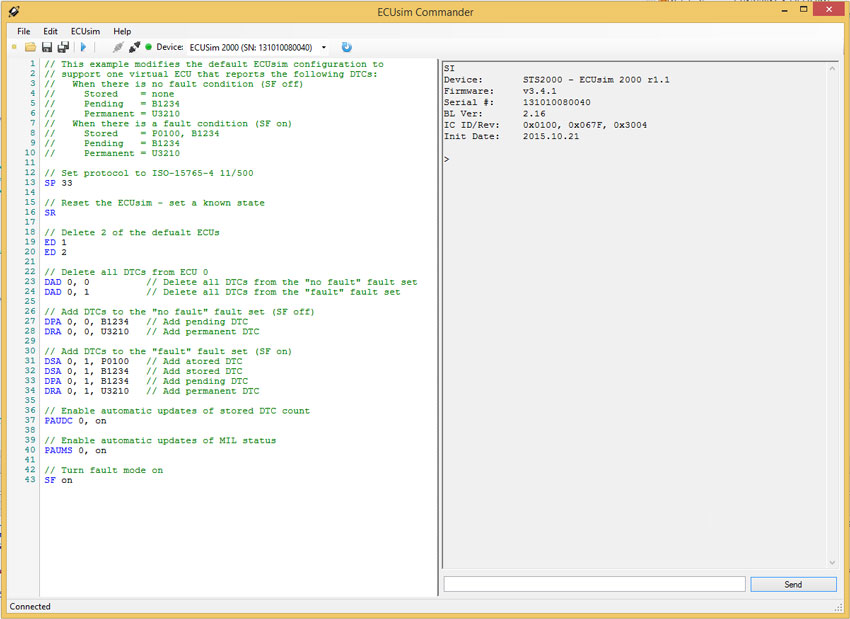This screenshot has height=619, width=850.
Task: Select the 'DRA 0, 0, U3210' line
Action: tap(87, 332)
